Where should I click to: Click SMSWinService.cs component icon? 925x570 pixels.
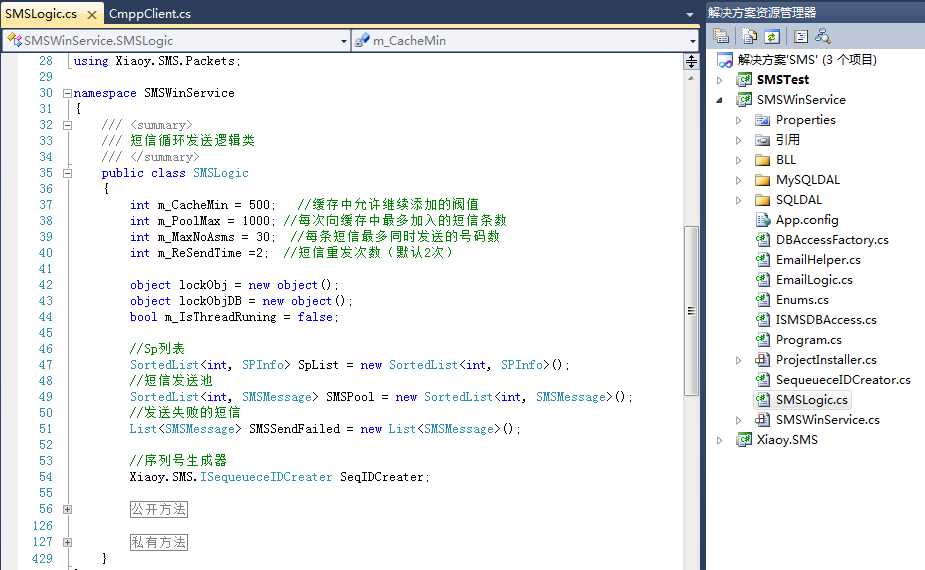pos(763,420)
